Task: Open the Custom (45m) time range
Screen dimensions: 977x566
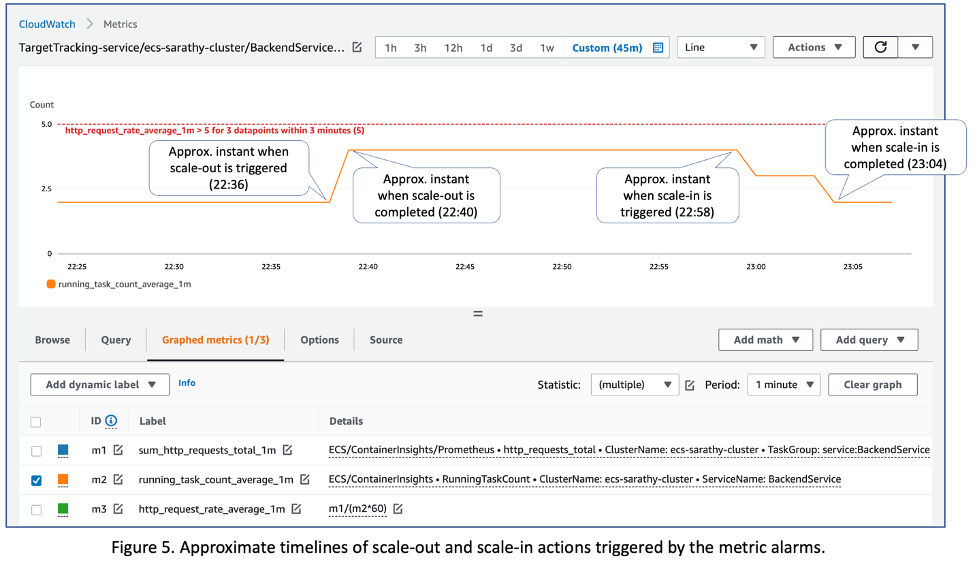Action: 607,48
